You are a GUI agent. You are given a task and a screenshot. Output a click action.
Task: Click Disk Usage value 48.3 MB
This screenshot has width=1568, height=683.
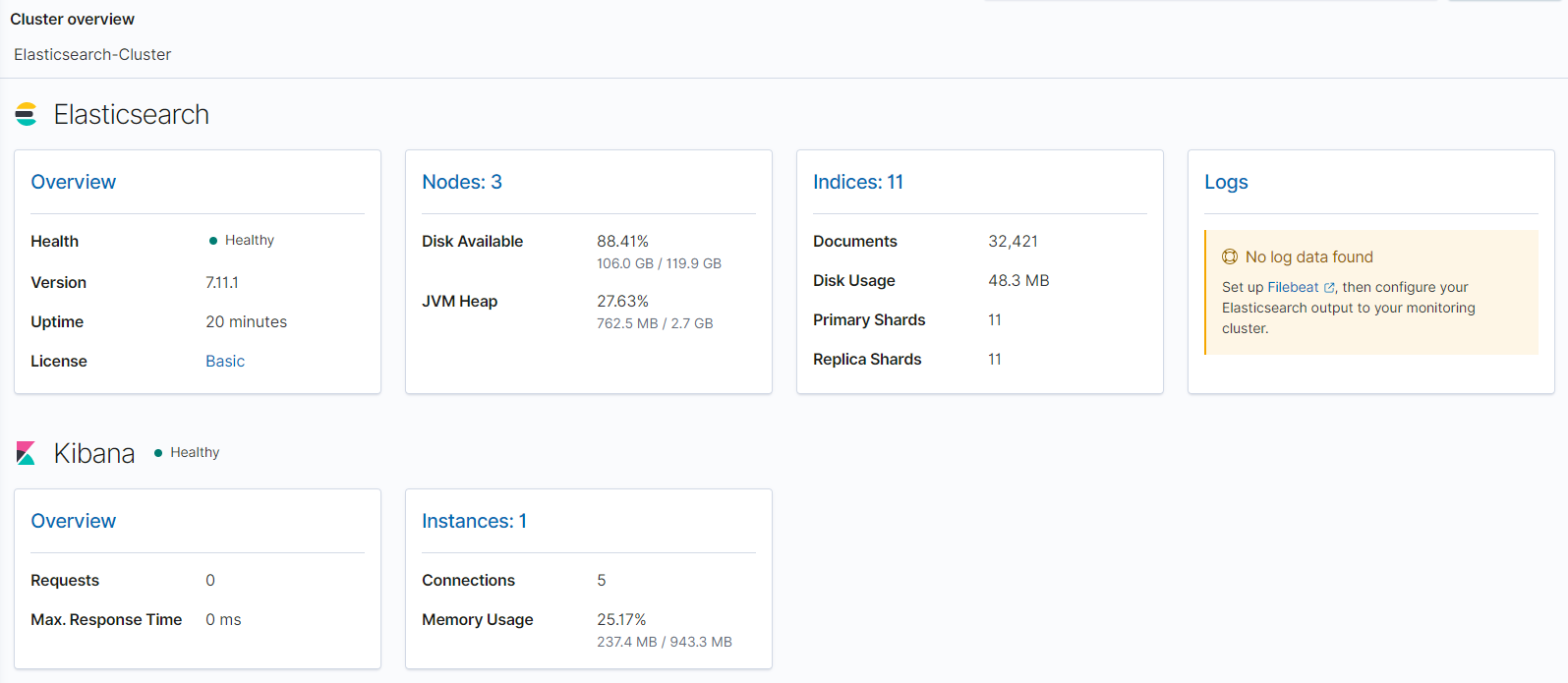point(1019,280)
